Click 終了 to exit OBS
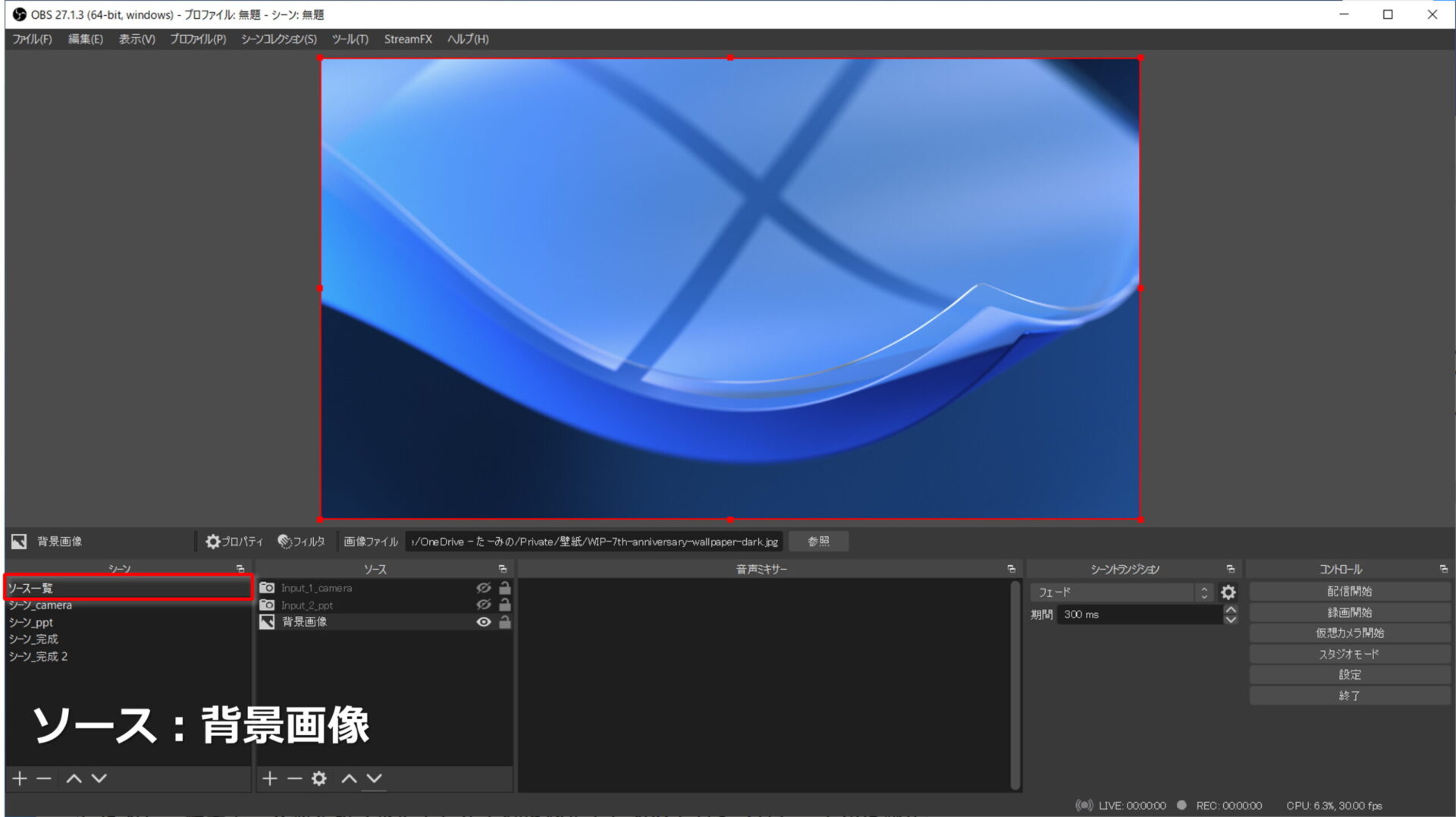Image resolution: width=1456 pixels, height=817 pixels. (1349, 696)
